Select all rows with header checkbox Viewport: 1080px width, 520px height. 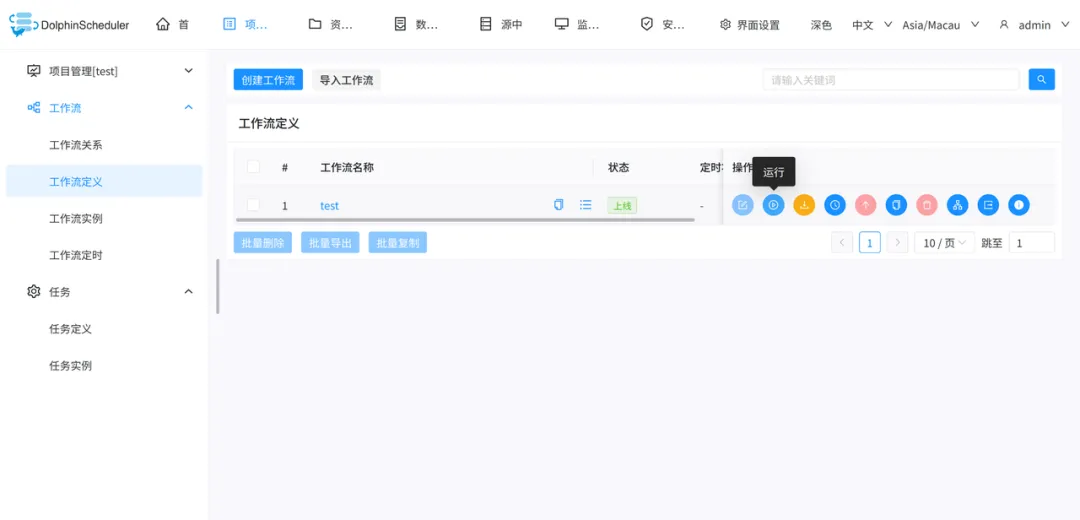point(253,167)
